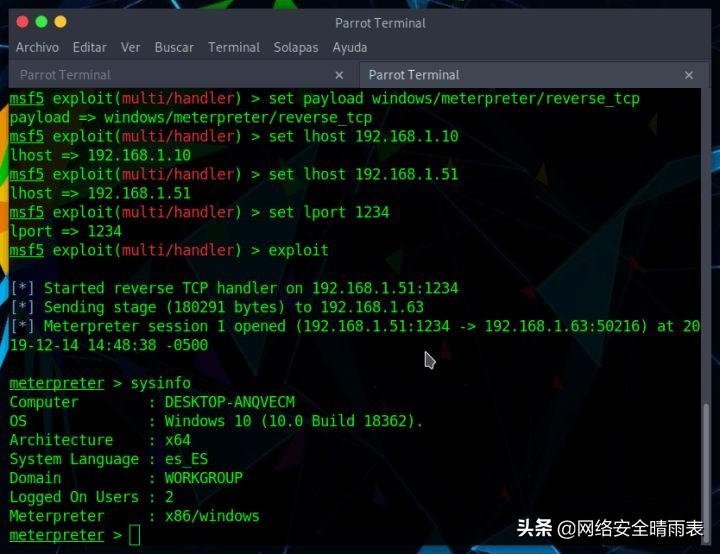
Task: Click the red close window button
Action: click(22, 22)
